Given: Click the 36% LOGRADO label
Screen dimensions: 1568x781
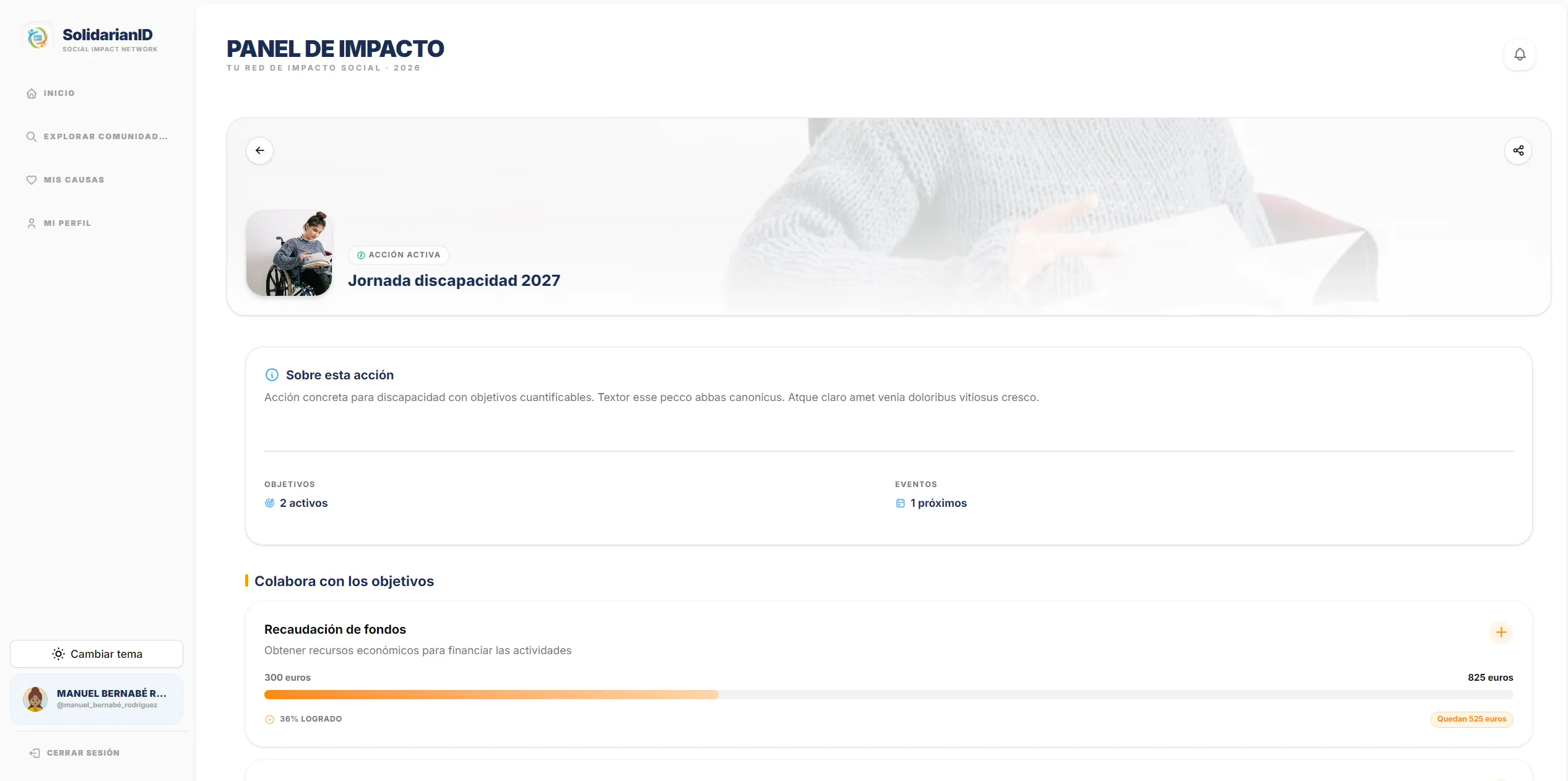Looking at the screenshot, I should [x=311, y=719].
